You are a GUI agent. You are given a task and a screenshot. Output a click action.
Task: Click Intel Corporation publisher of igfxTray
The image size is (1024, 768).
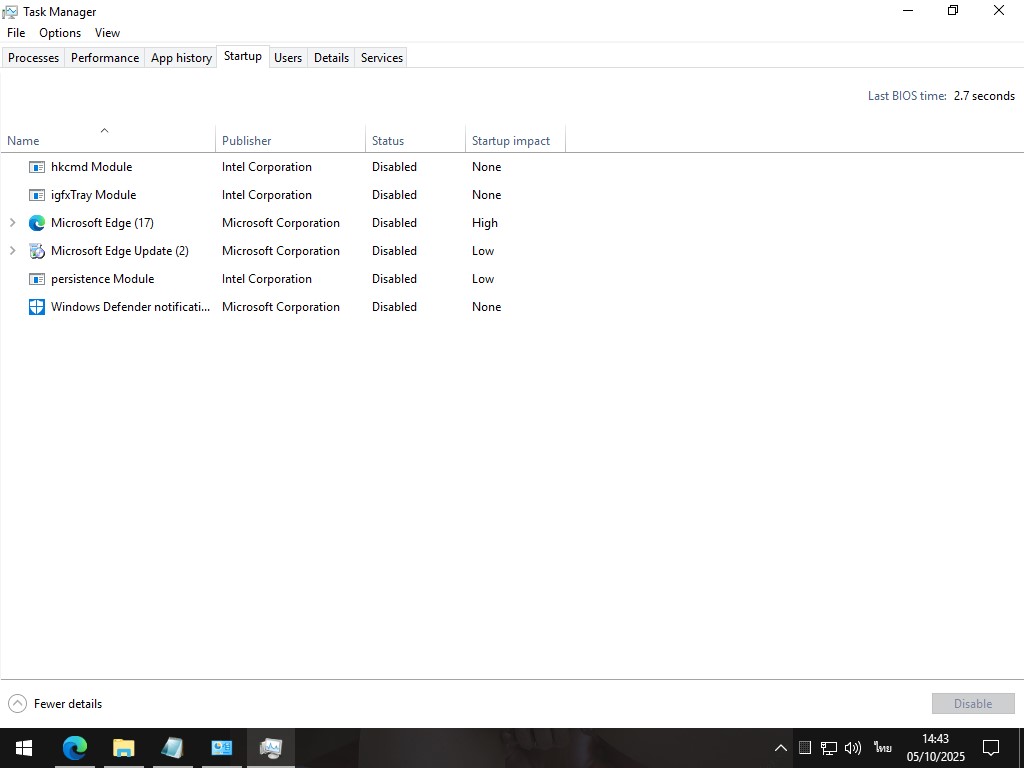tap(266, 195)
